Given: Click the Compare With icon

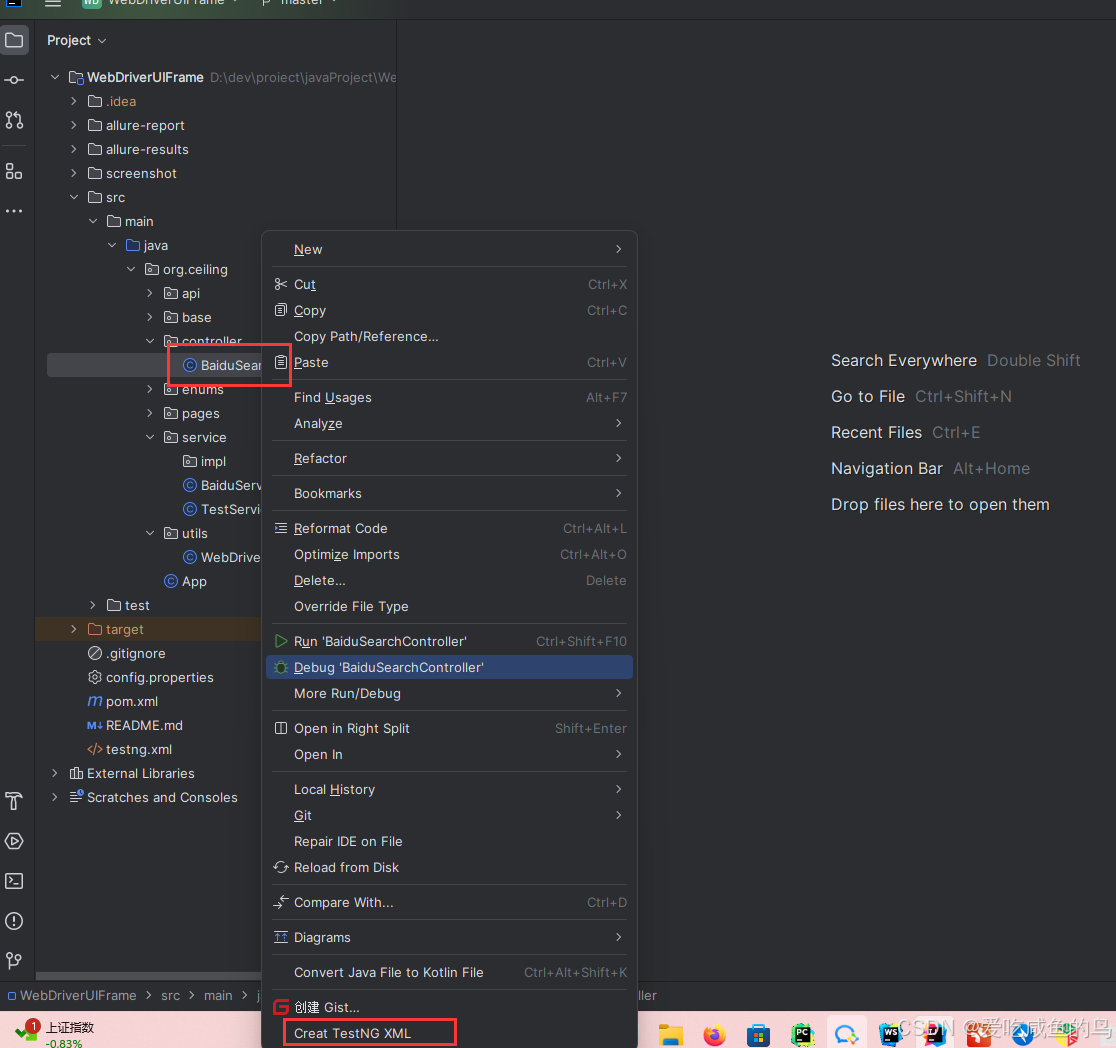Looking at the screenshot, I should [281, 902].
